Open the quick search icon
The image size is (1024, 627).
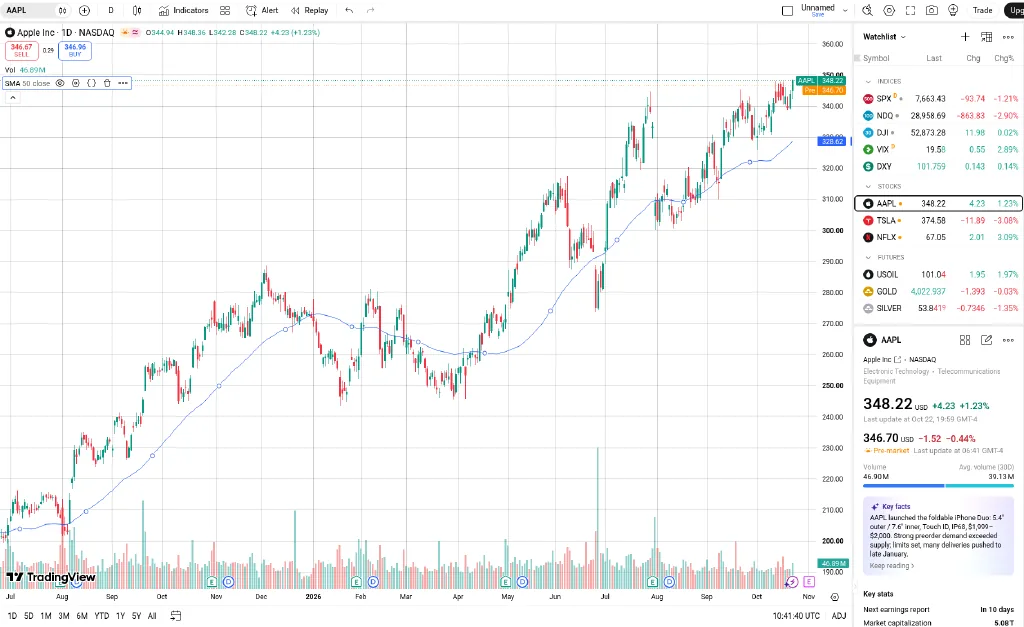point(867,10)
